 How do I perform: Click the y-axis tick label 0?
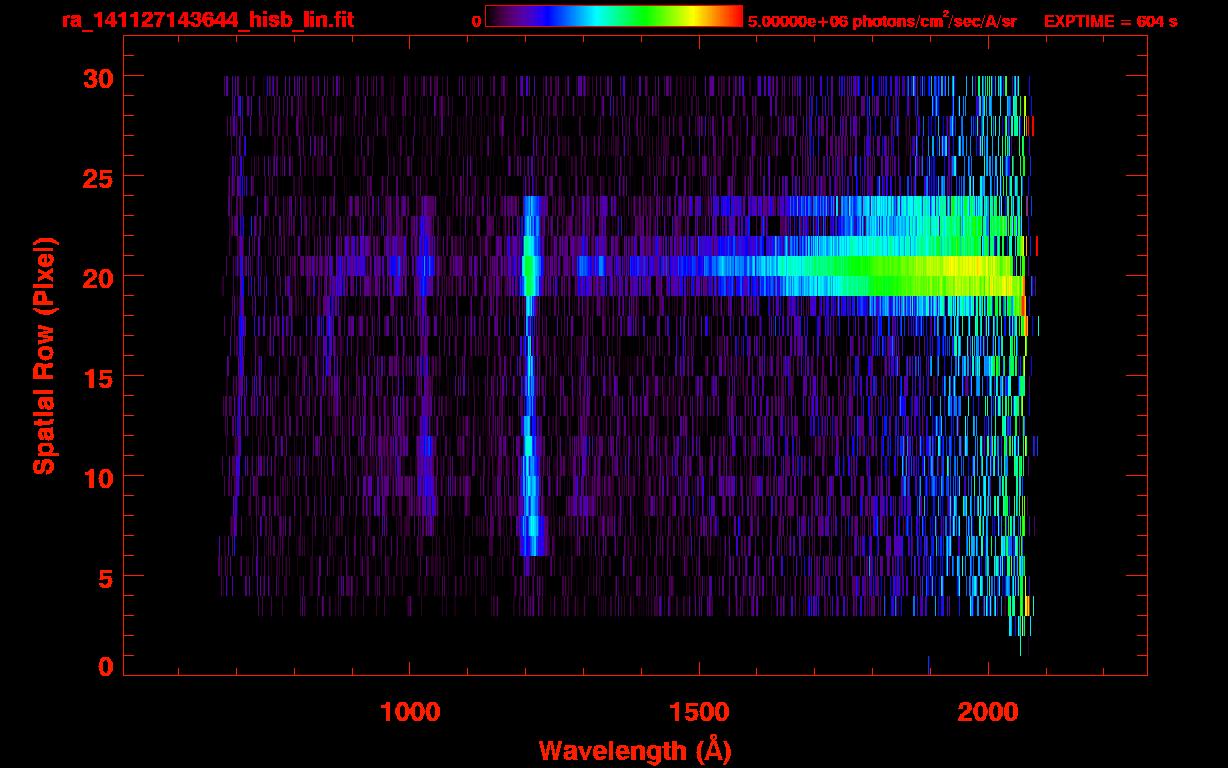point(104,666)
